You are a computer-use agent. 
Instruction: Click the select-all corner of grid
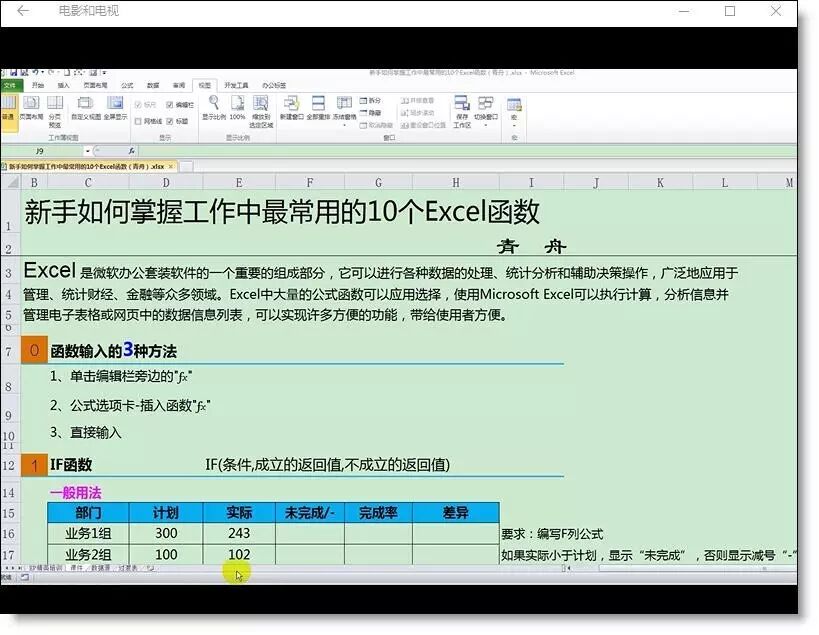[x=10, y=182]
